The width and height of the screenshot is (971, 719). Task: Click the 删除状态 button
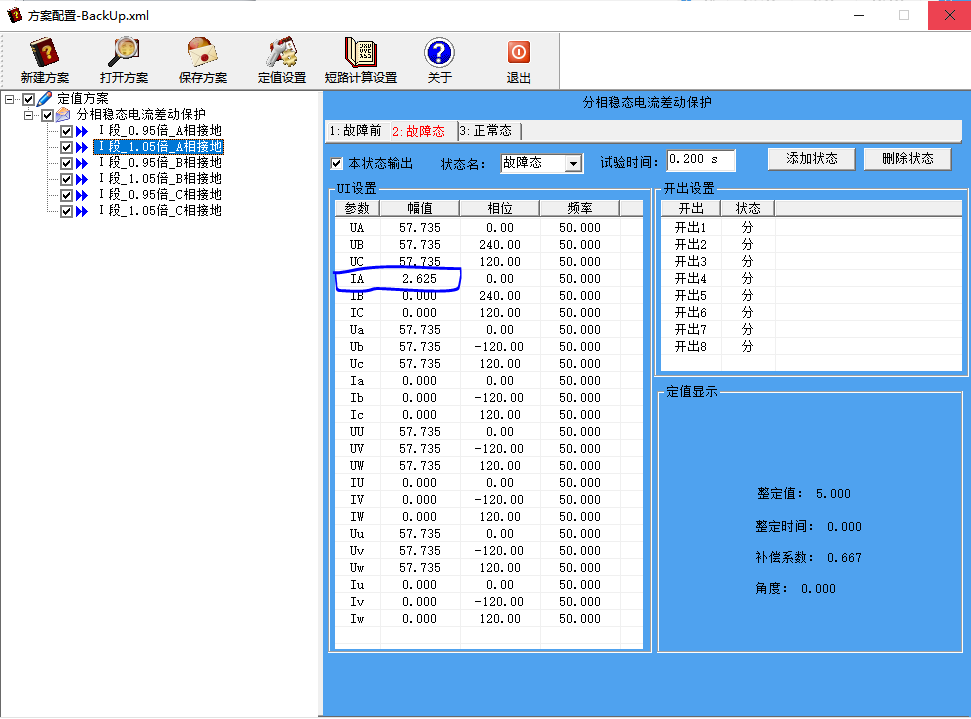click(x=908, y=159)
